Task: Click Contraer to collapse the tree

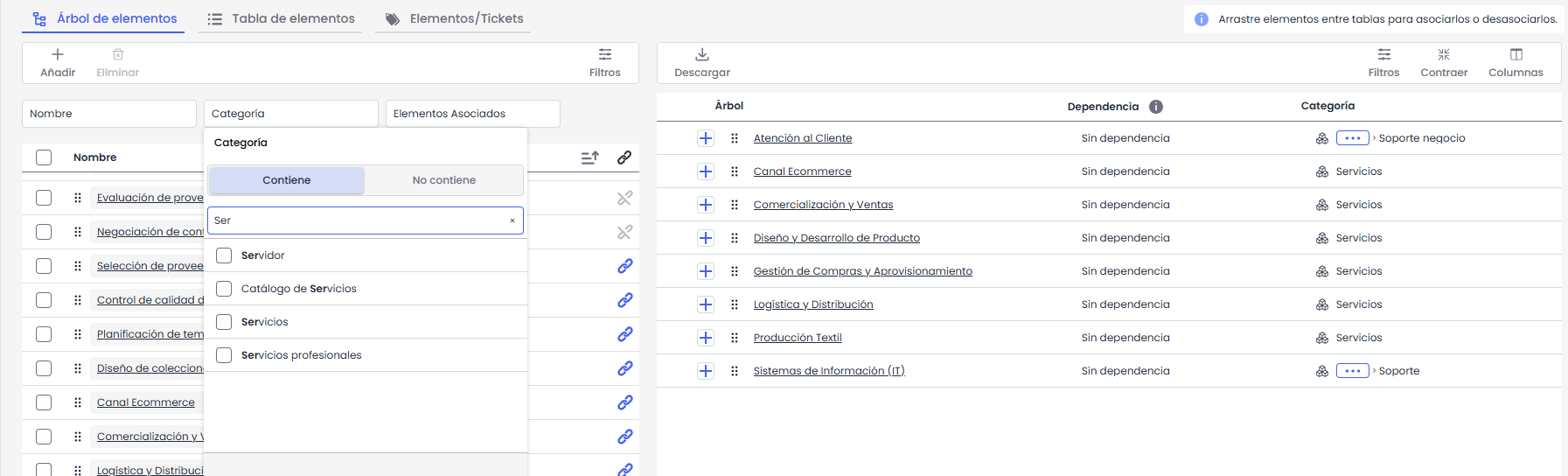Action: tap(1443, 62)
